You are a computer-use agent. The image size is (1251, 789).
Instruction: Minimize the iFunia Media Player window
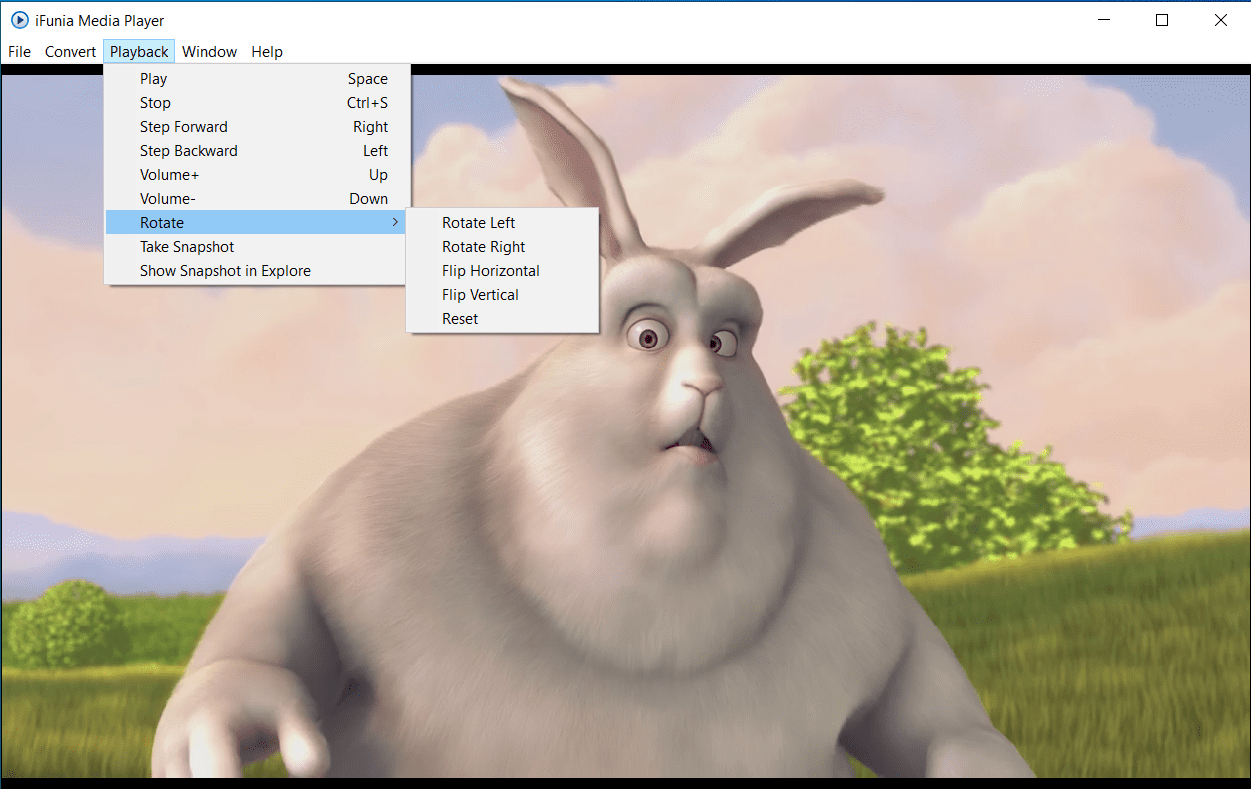[x=1104, y=20]
